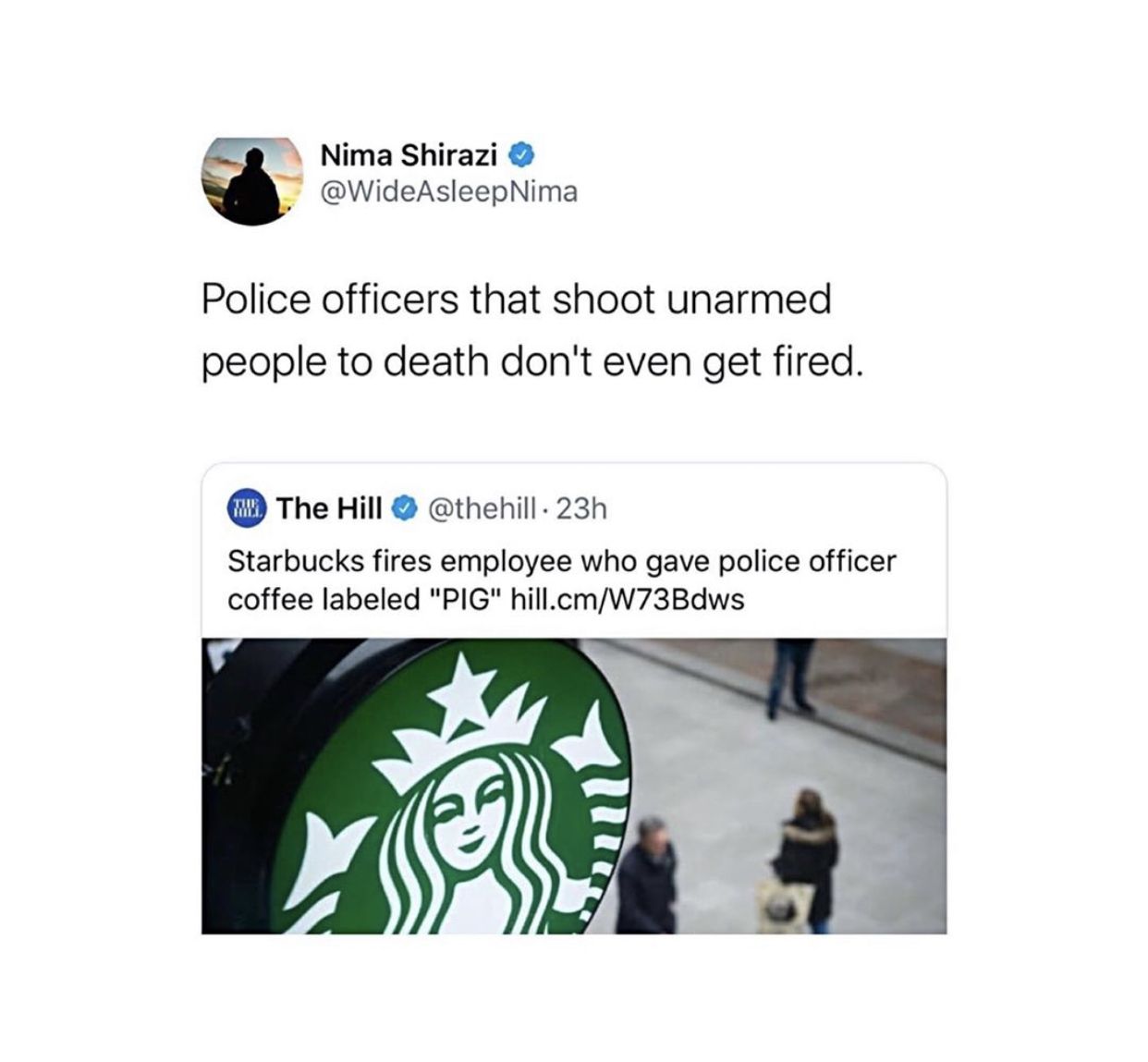Click The Hill's verified checkmark badge

[404, 508]
